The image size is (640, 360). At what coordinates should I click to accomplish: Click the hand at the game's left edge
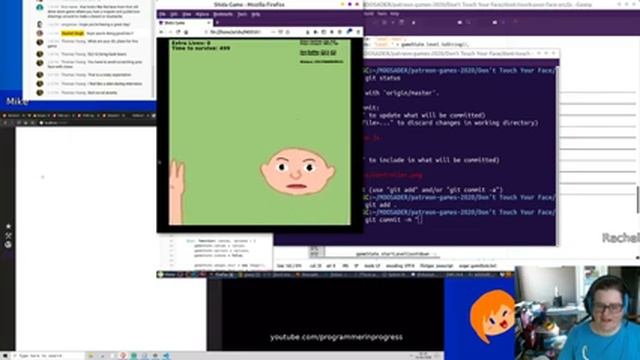[x=177, y=192]
